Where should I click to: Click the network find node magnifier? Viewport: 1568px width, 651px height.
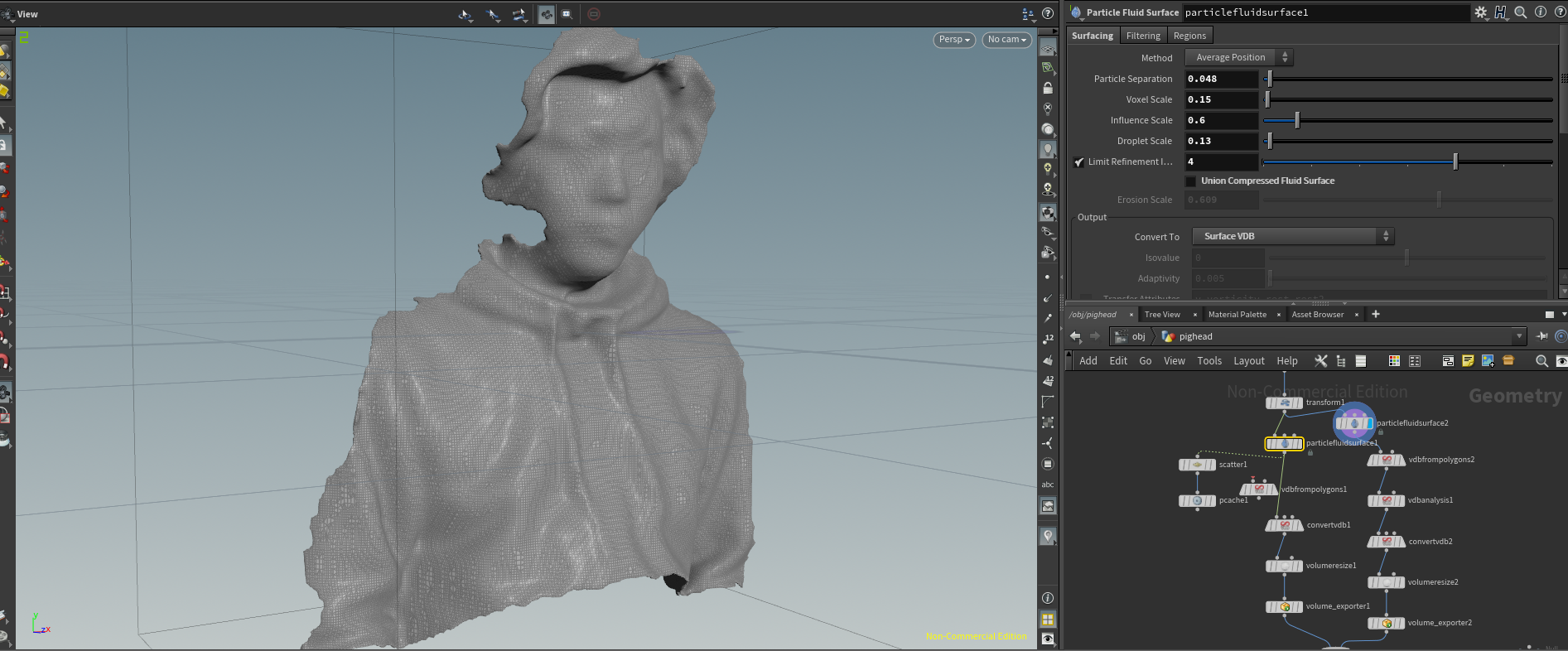point(1541,361)
